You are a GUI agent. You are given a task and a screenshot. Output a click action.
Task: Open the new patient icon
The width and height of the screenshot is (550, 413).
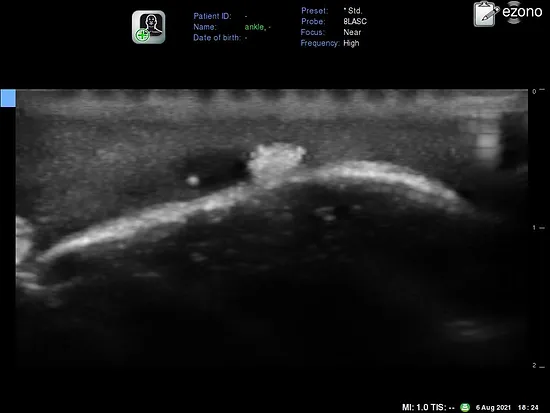point(148,27)
